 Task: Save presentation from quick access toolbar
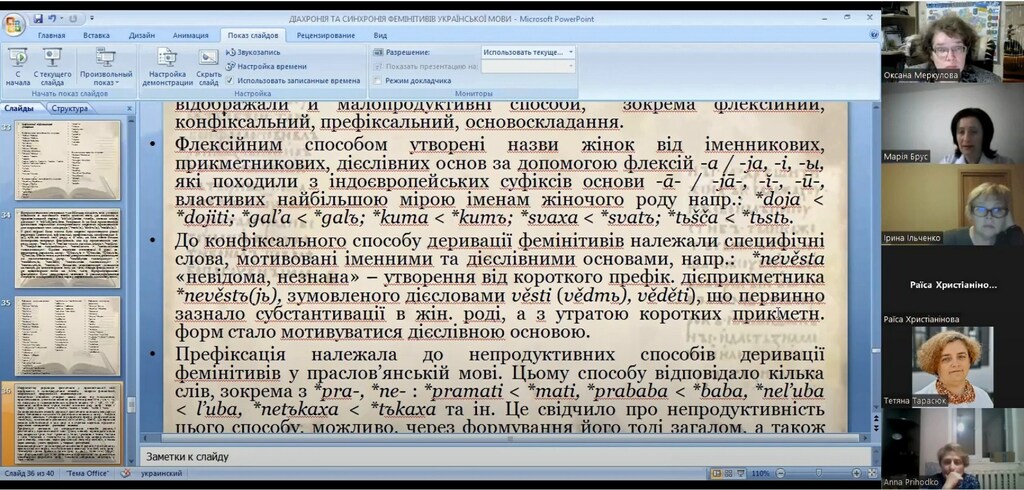pyautogui.click(x=38, y=18)
